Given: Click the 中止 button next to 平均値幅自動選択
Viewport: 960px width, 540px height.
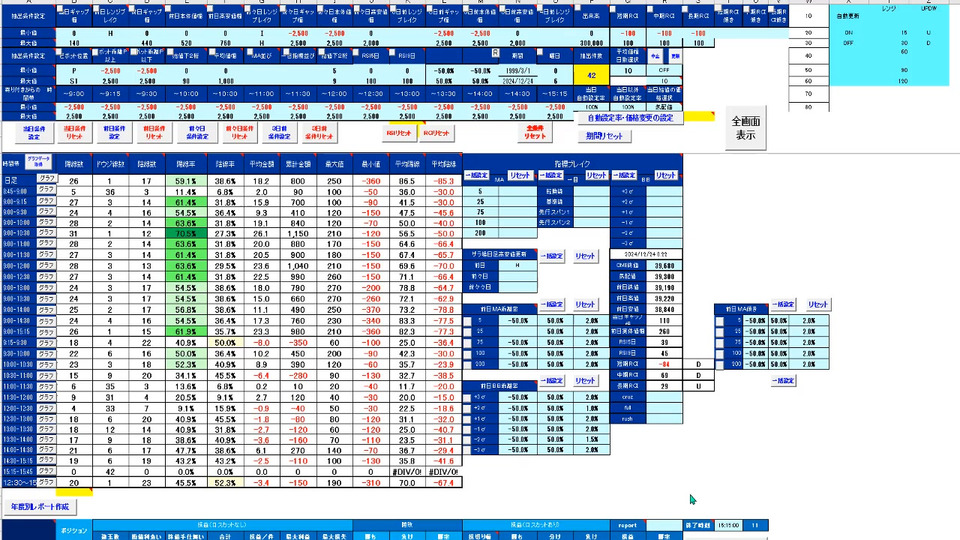Looking at the screenshot, I should tap(656, 56).
